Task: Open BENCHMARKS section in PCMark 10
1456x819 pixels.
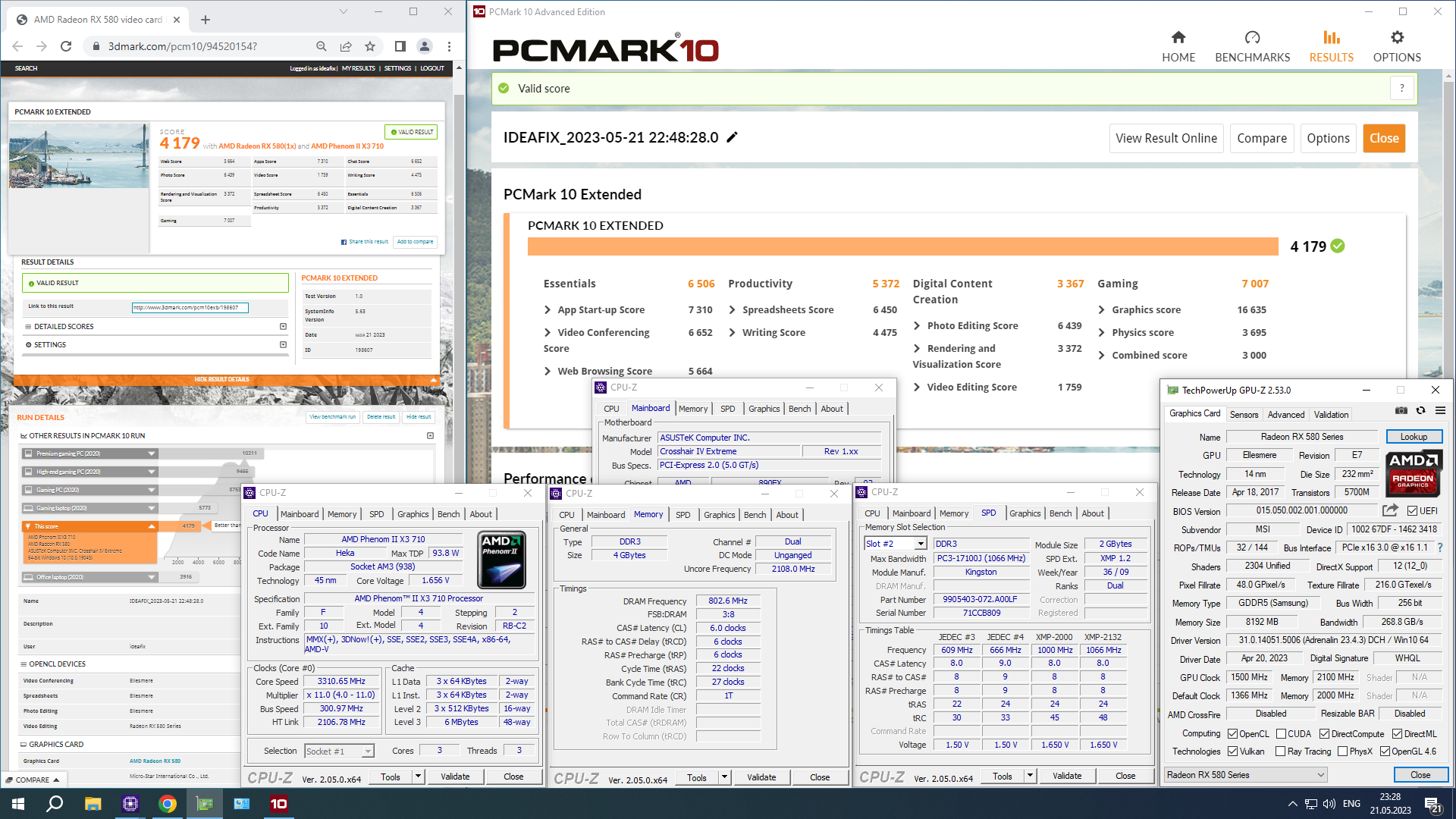Action: [1252, 46]
